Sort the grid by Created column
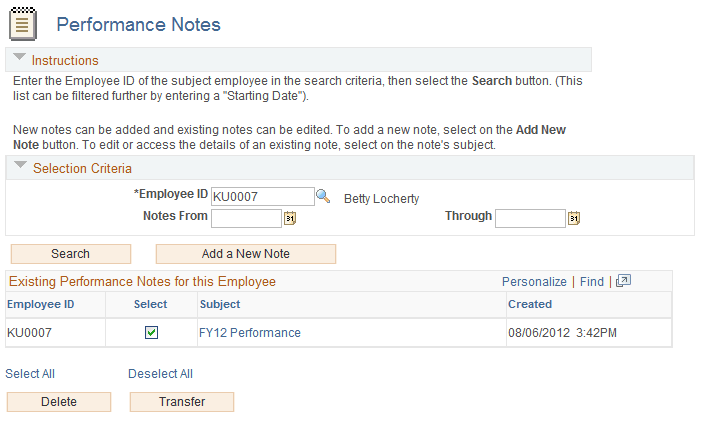 pos(530,304)
